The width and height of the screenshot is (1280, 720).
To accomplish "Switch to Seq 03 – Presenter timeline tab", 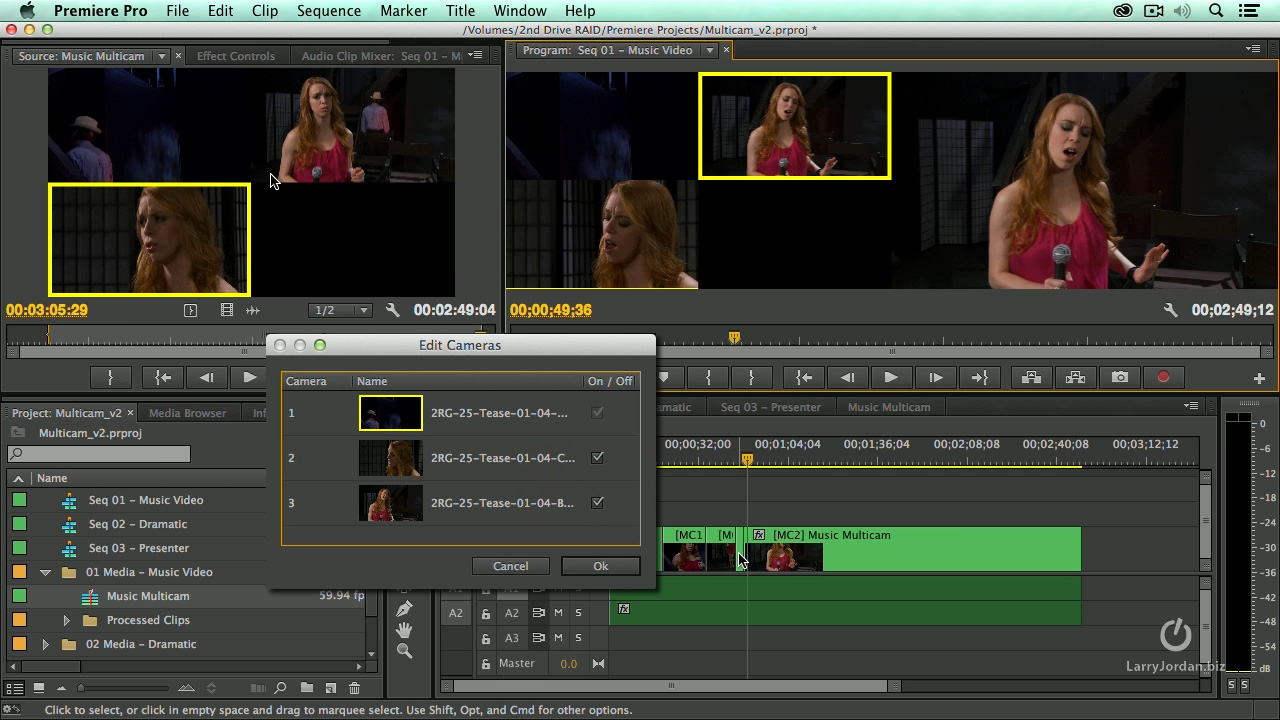I will (x=770, y=407).
